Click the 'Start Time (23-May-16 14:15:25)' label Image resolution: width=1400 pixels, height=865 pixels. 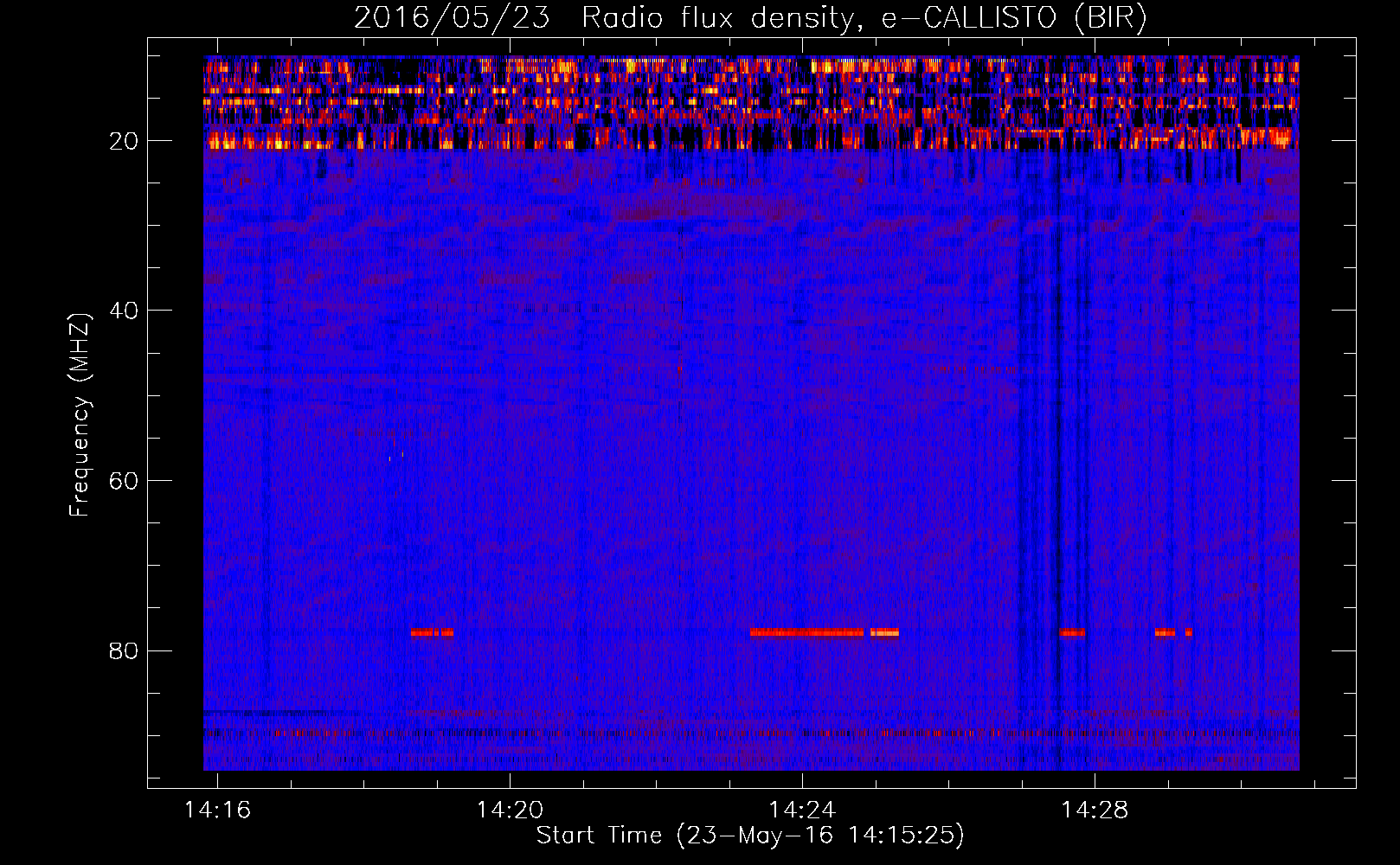tap(750, 836)
